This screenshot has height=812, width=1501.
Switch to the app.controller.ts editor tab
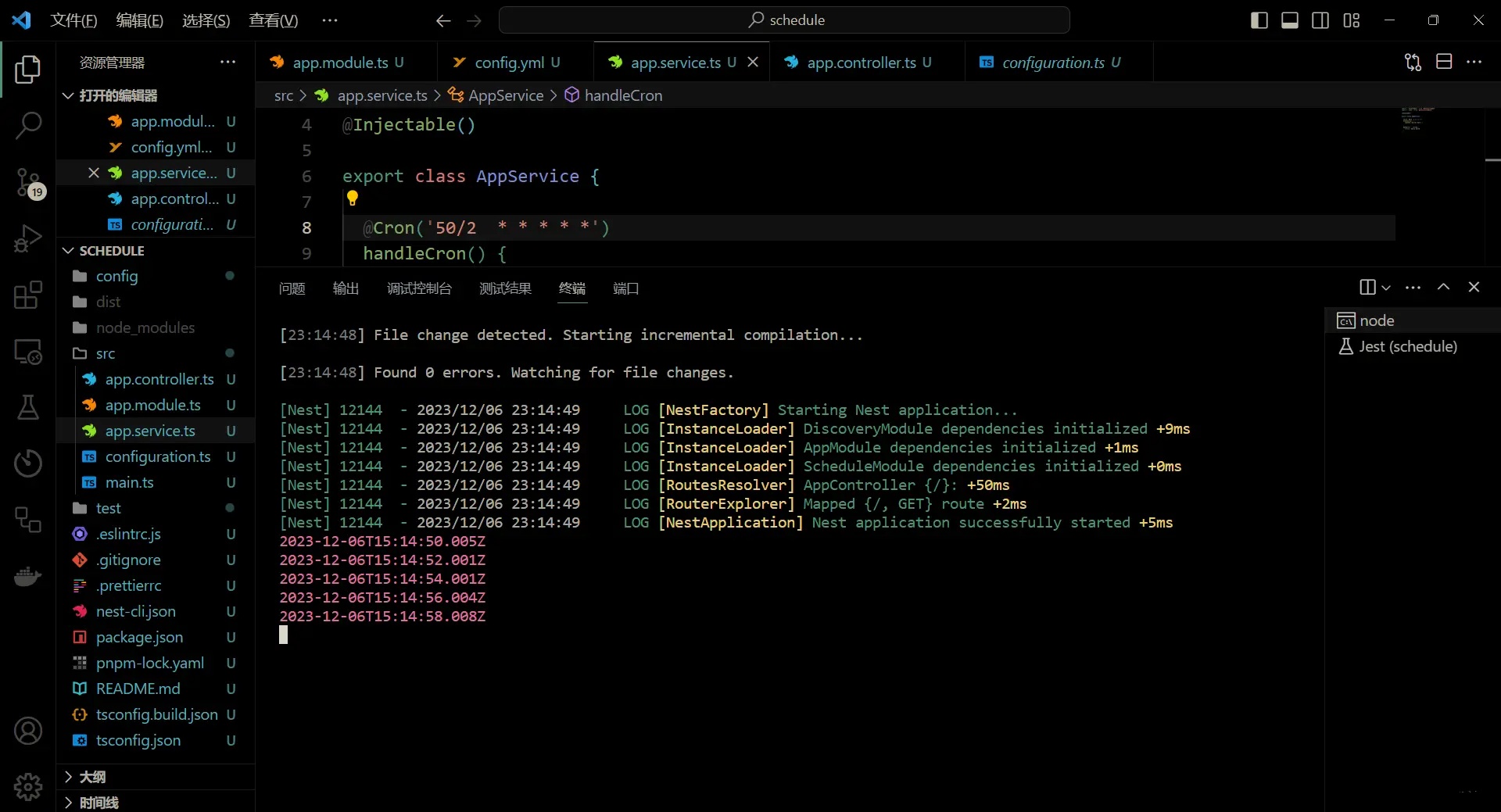860,63
